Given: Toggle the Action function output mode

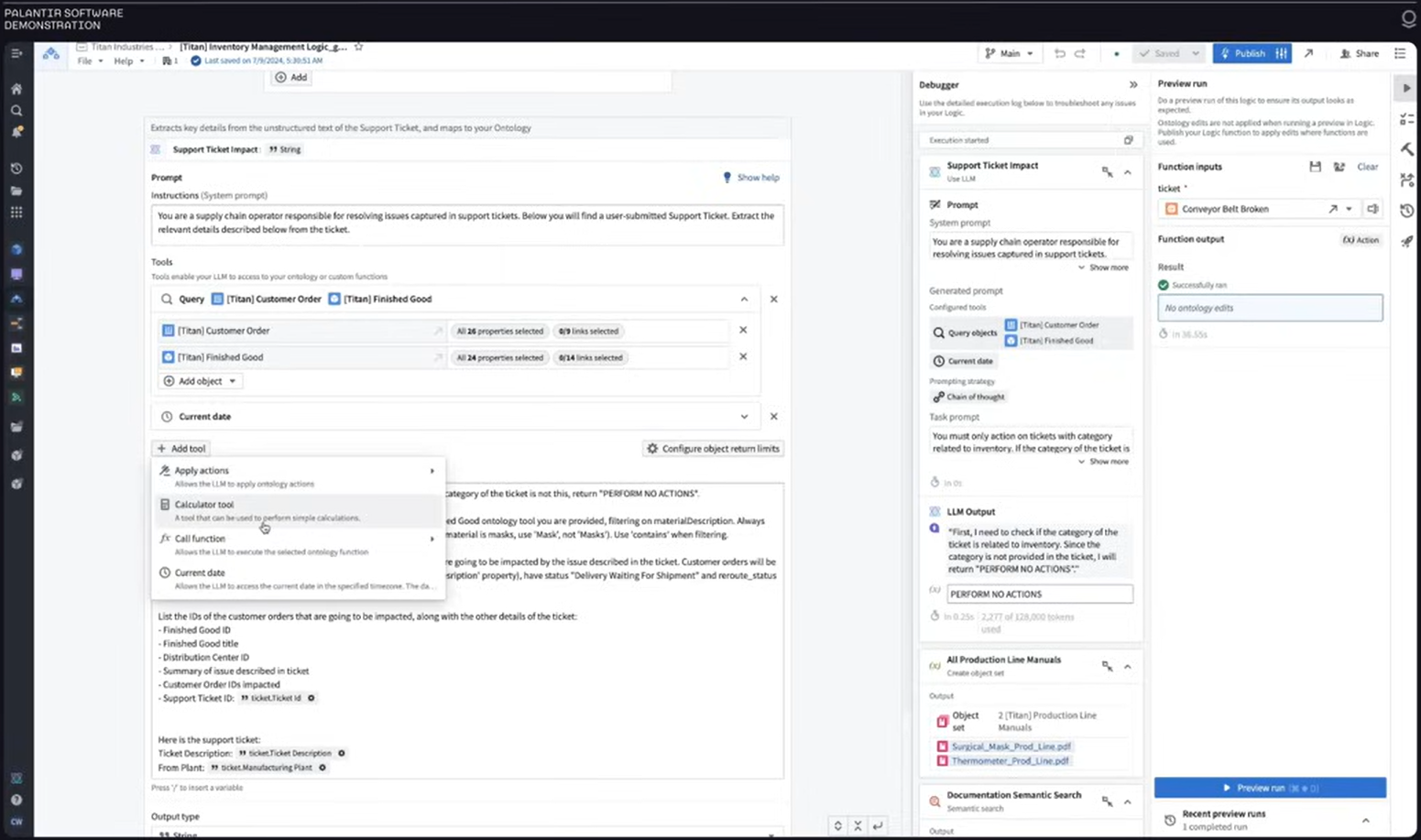Looking at the screenshot, I should [x=1361, y=240].
